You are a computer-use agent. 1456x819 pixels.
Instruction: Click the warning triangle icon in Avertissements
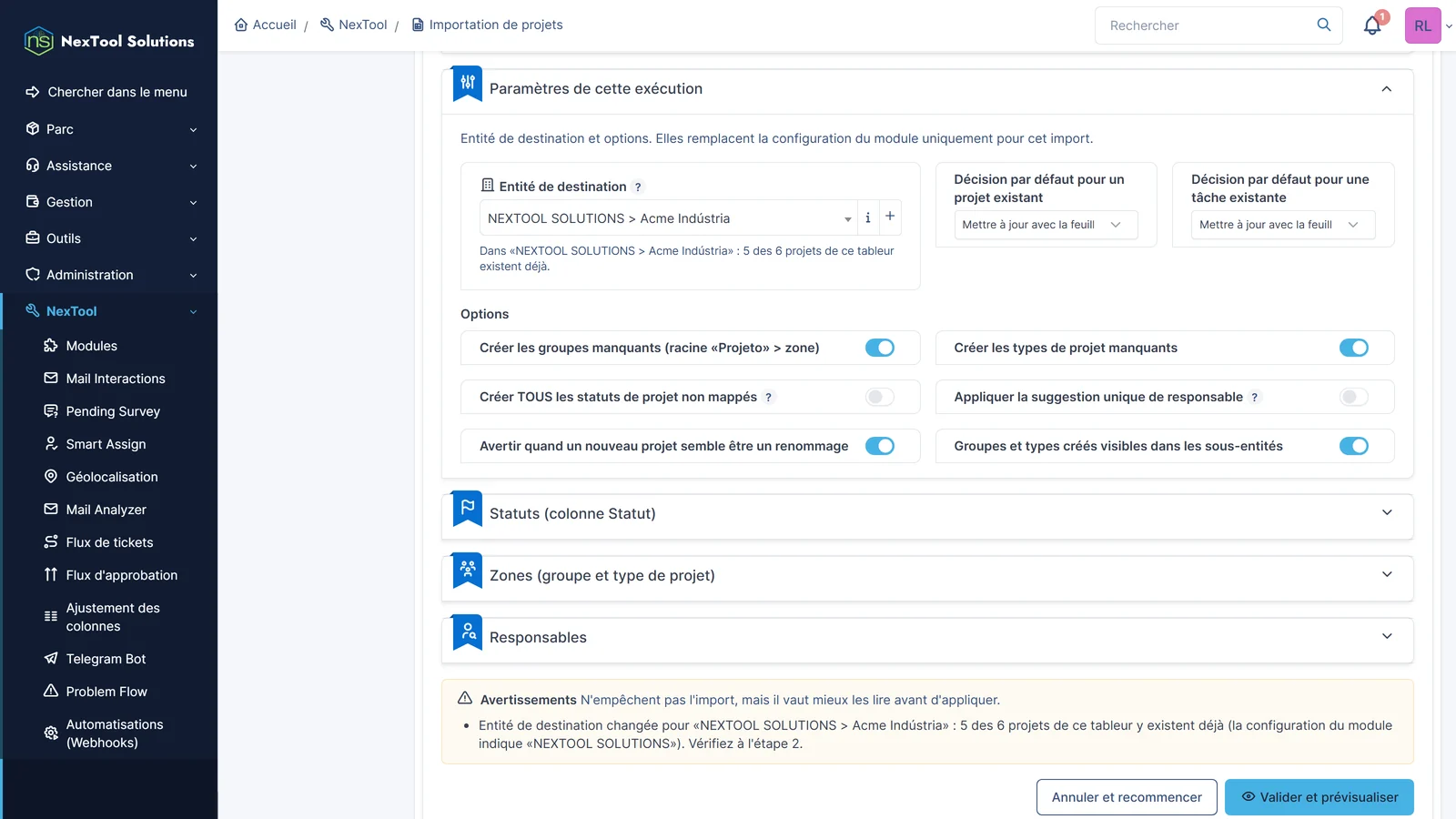tap(465, 698)
